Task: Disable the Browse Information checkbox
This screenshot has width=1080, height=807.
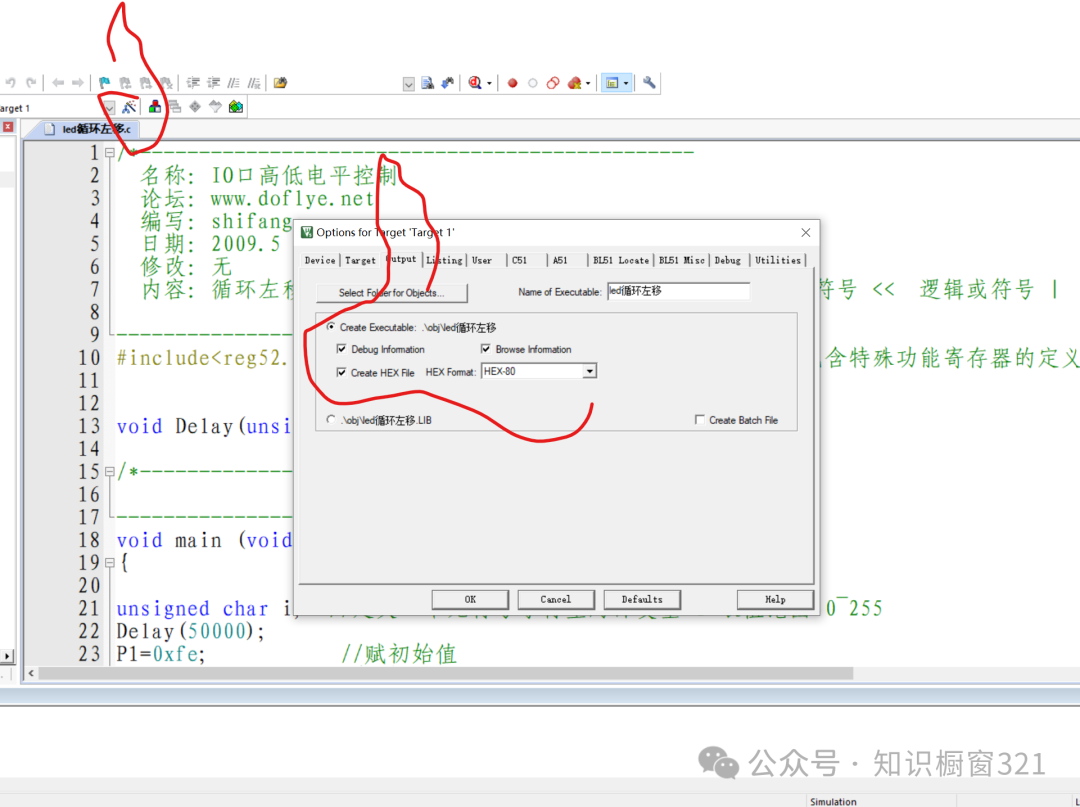Action: point(486,348)
